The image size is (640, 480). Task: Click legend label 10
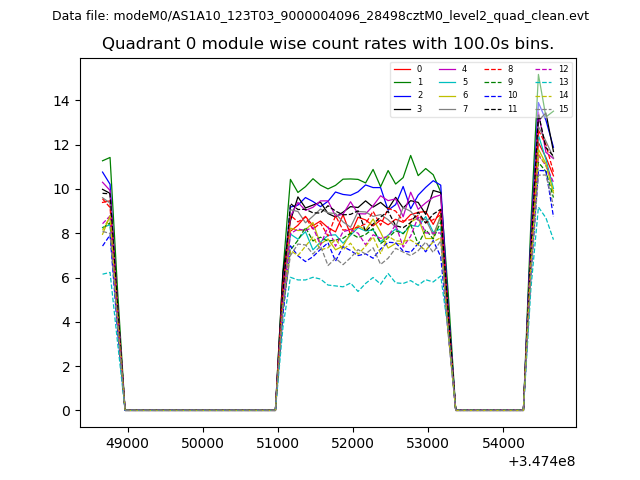(x=512, y=95)
